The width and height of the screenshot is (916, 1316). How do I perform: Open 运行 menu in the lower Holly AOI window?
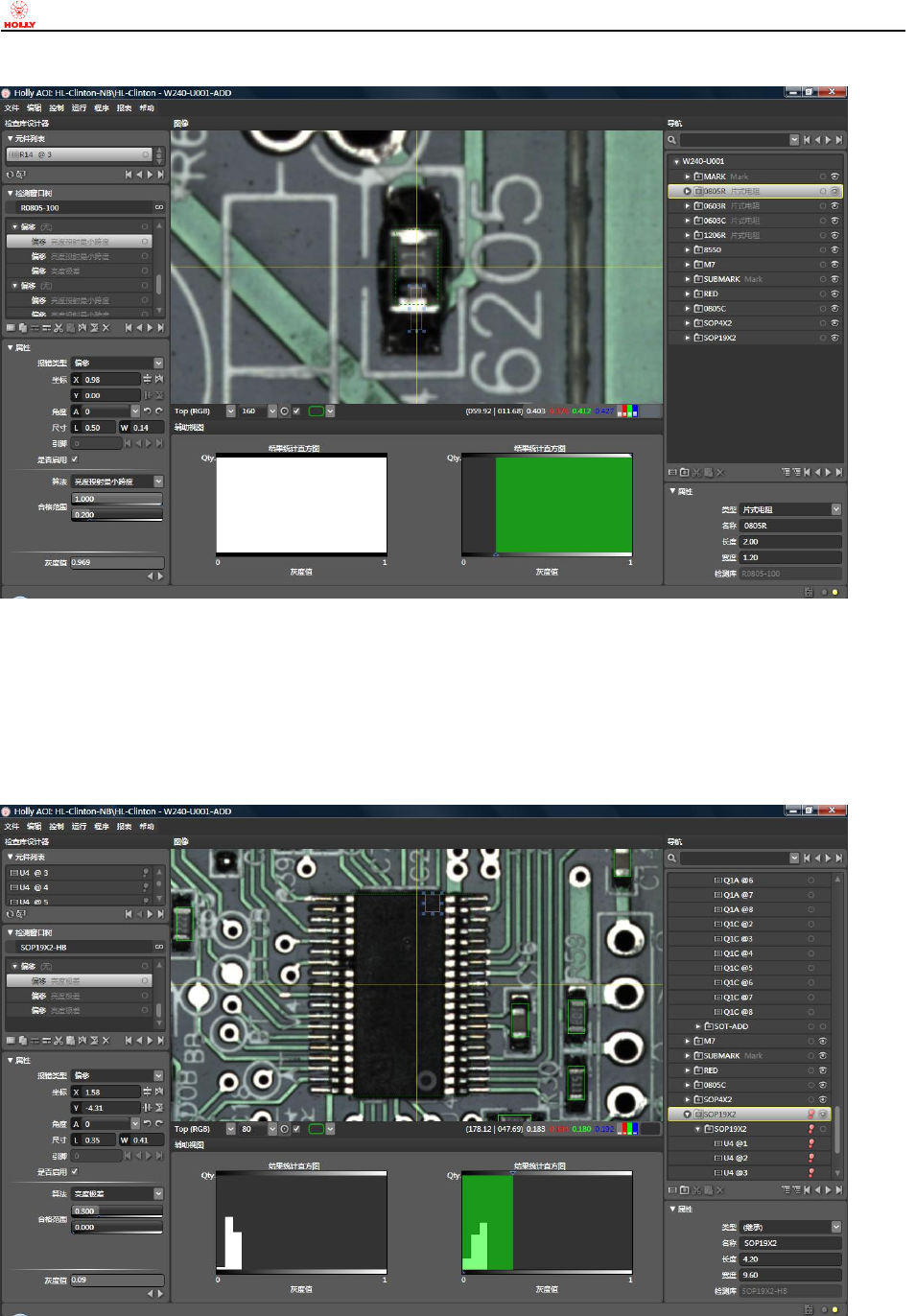coord(79,827)
